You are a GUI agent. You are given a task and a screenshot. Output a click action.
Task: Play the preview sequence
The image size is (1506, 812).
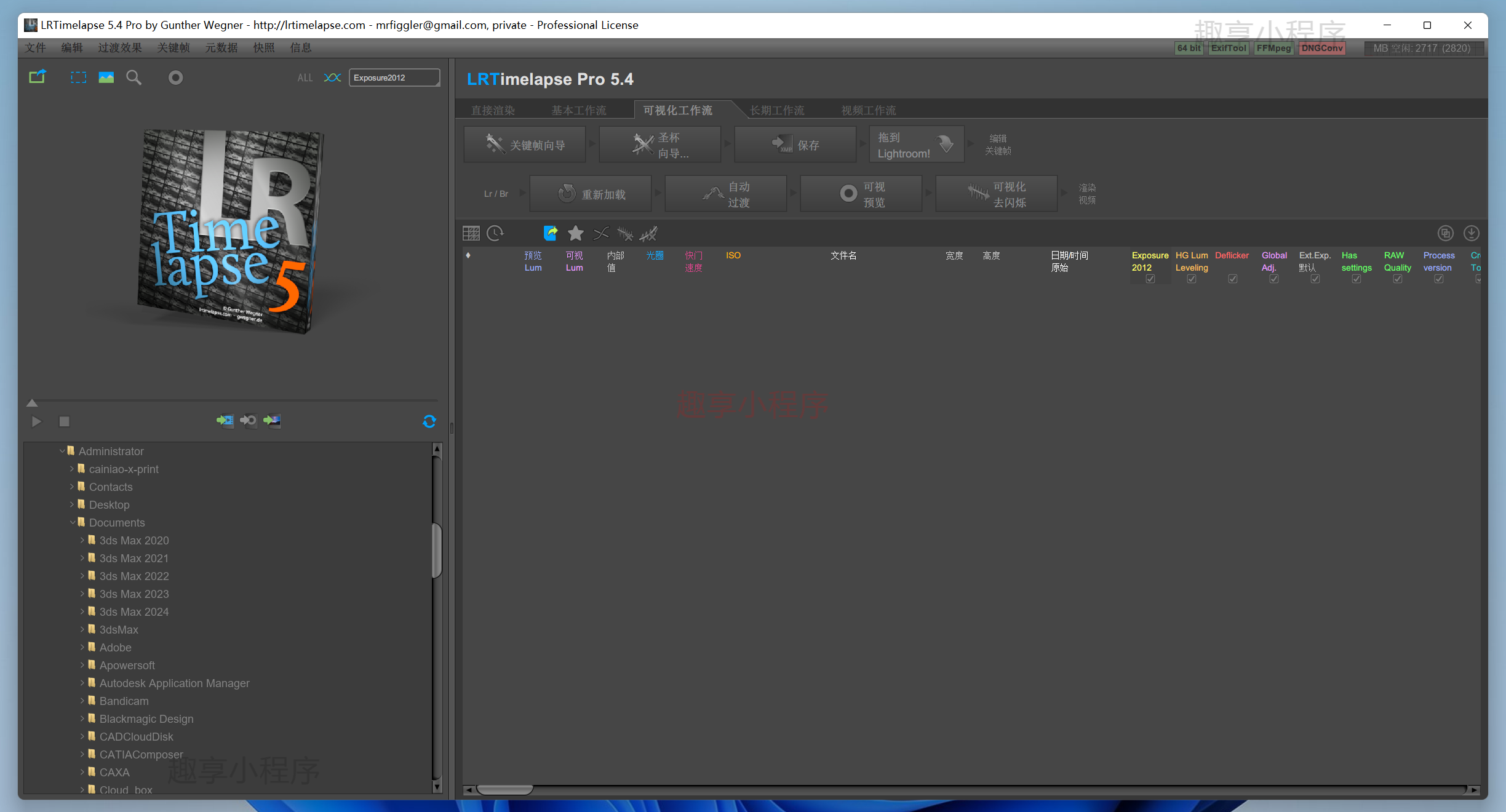point(36,421)
